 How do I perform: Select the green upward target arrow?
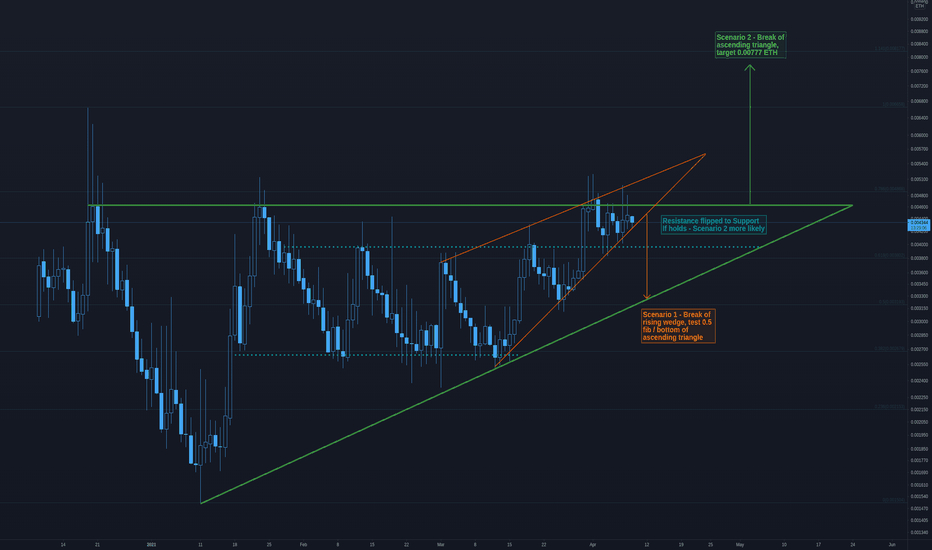pyautogui.click(x=750, y=134)
